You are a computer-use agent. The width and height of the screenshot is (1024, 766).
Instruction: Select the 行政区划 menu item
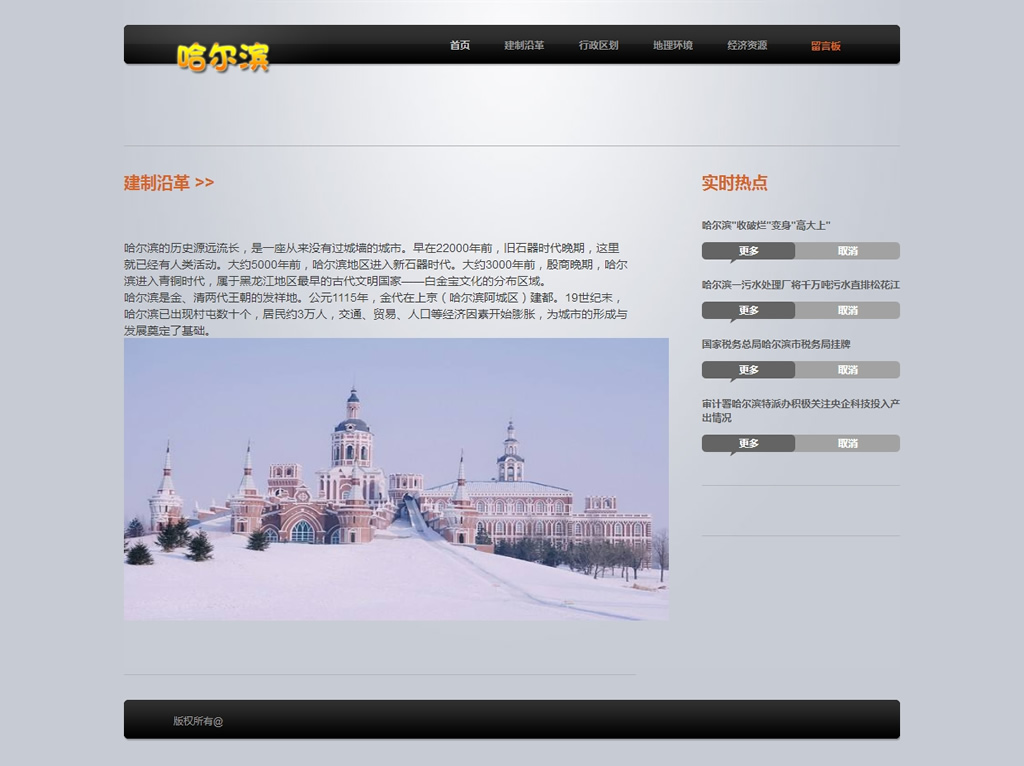coord(598,46)
